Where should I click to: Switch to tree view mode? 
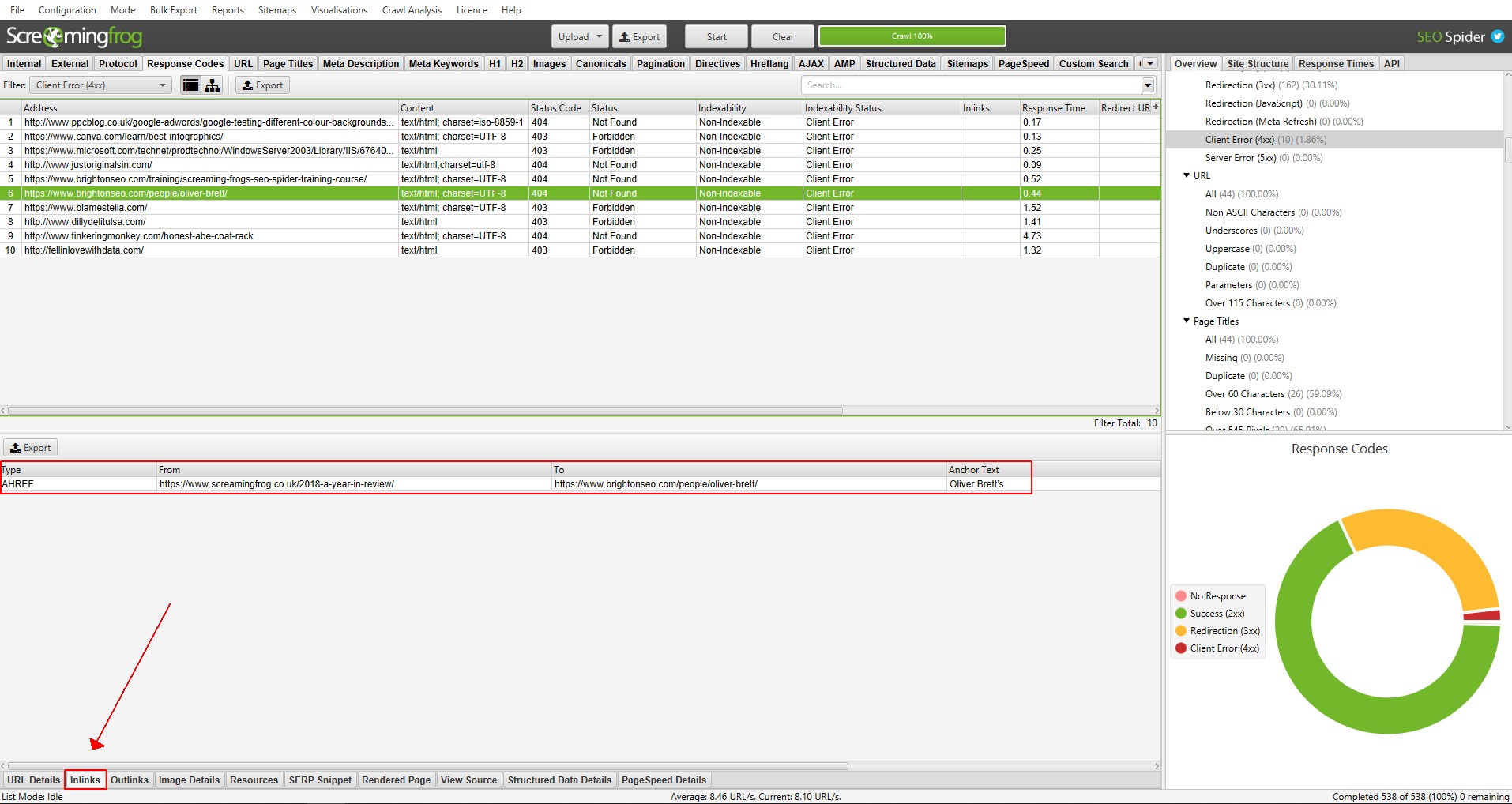(x=213, y=85)
